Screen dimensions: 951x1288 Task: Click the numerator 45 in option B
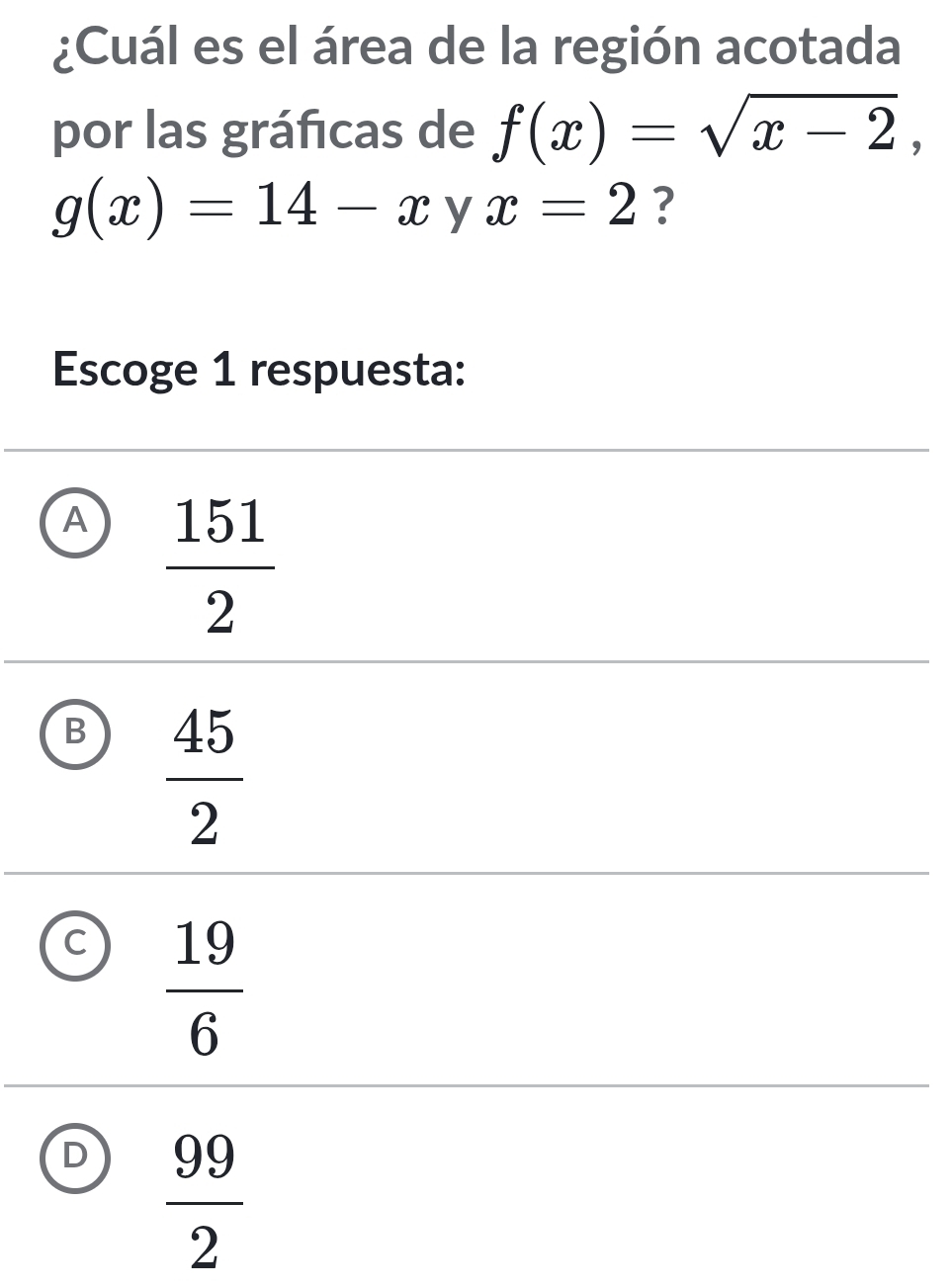point(205,734)
